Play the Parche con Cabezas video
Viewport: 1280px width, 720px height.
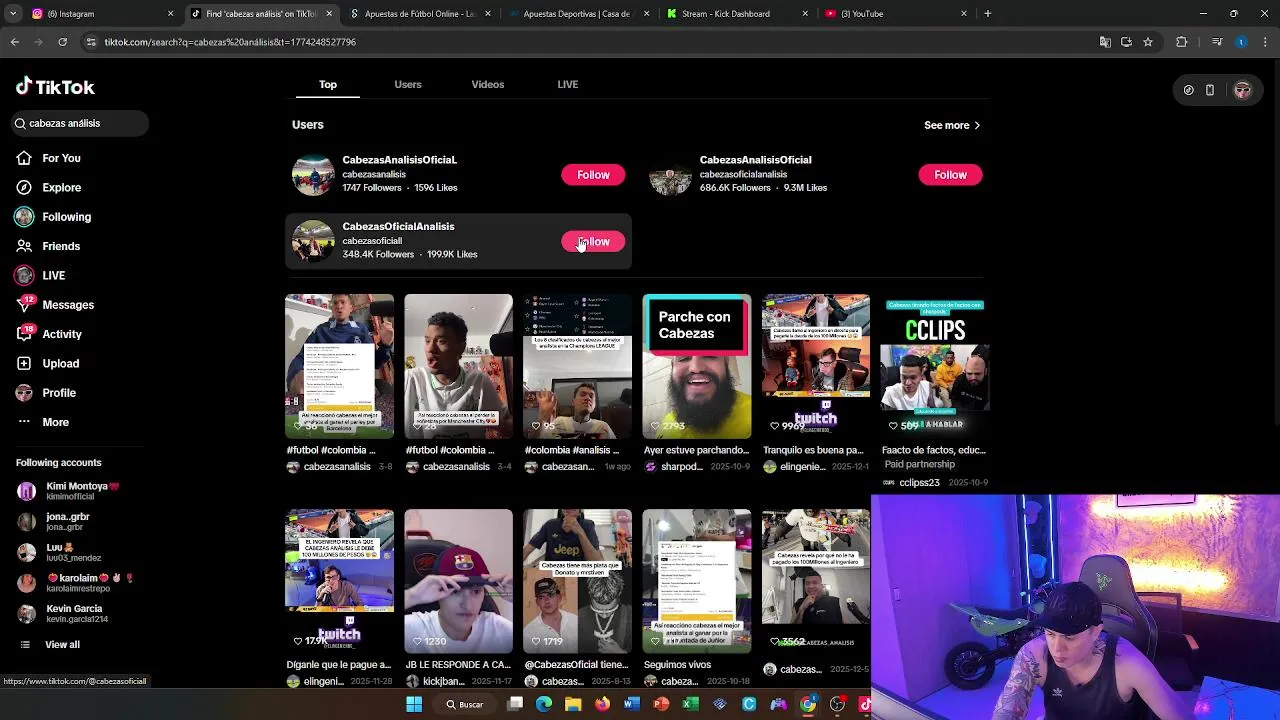696,366
